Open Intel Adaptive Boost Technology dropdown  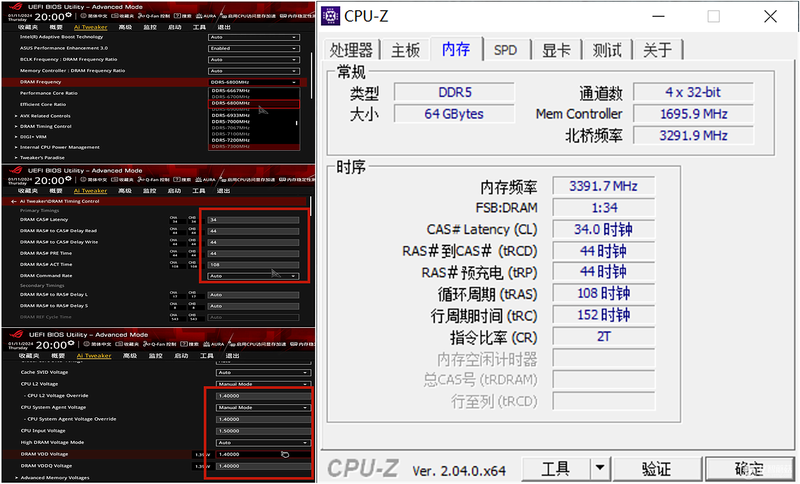tap(254, 37)
